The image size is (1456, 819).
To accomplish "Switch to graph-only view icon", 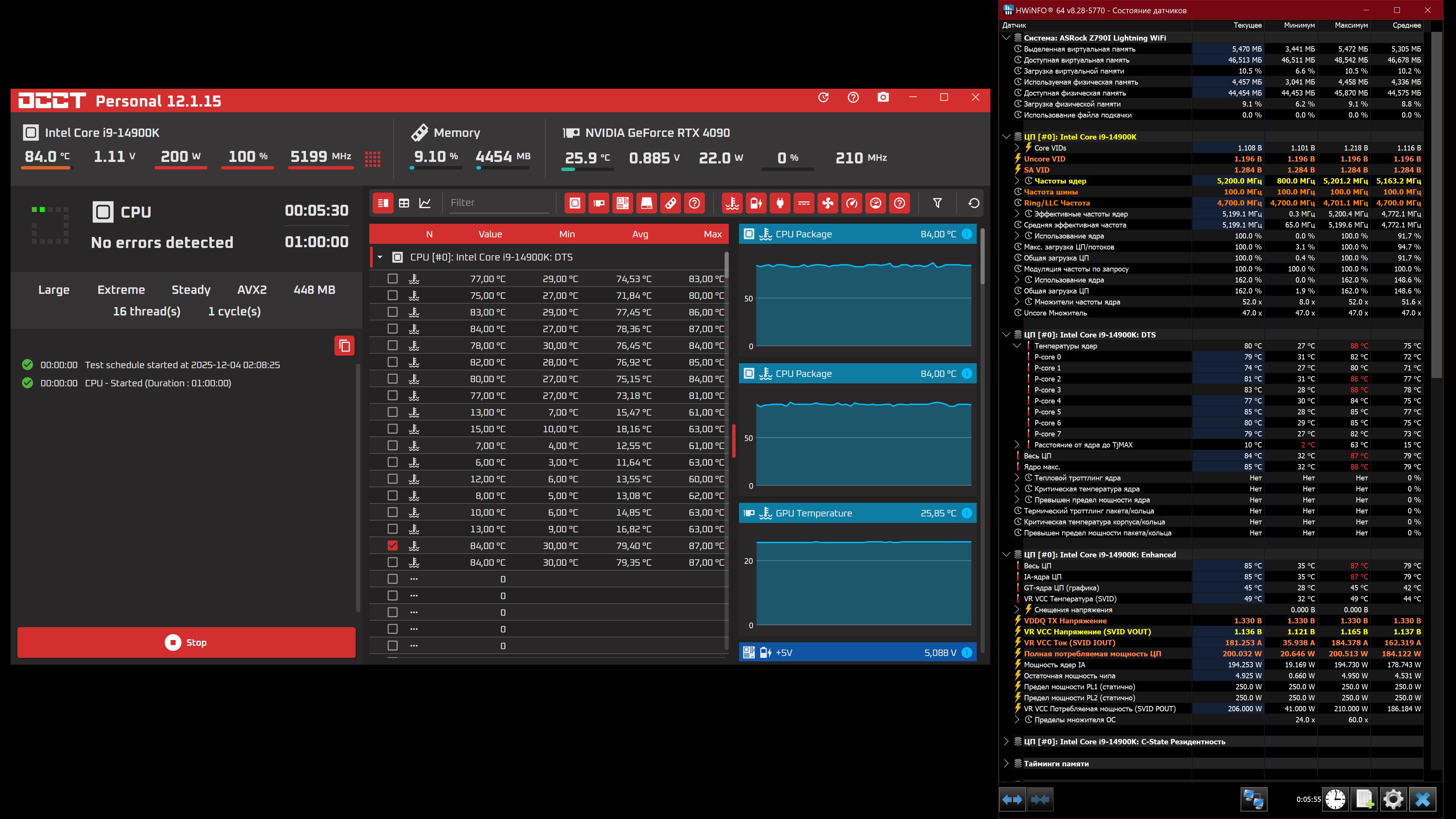I will pyautogui.click(x=425, y=203).
